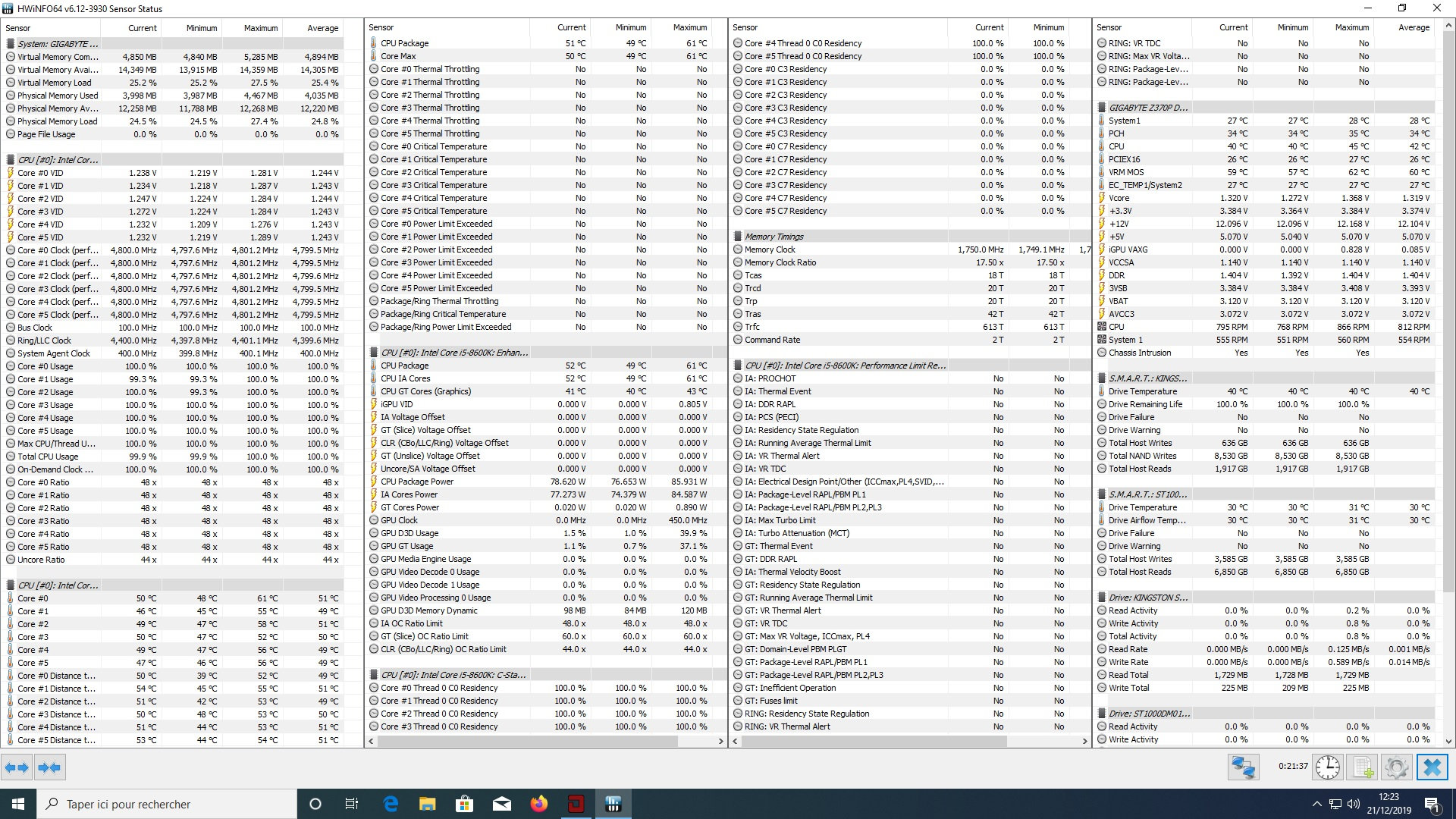Viewport: 1456px width, 819px height.
Task: Collapse the GIGABYTE Z370P sensor group
Action: [1148, 108]
